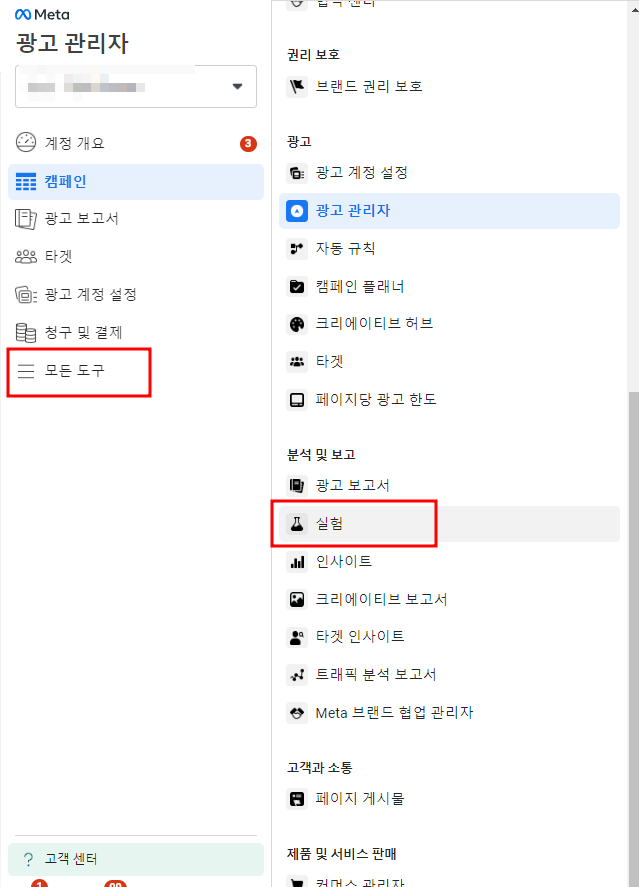This screenshot has height=887, width=639.
Task: Select the 인사이트 chart icon
Action: [296, 561]
